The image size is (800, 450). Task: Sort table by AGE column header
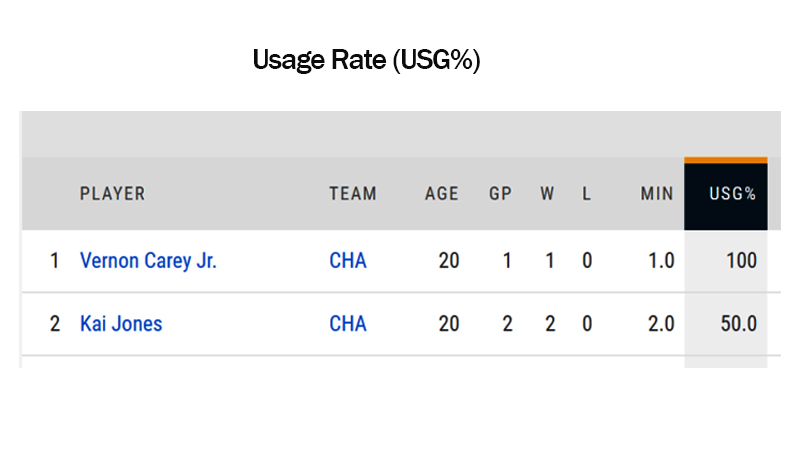coord(442,194)
